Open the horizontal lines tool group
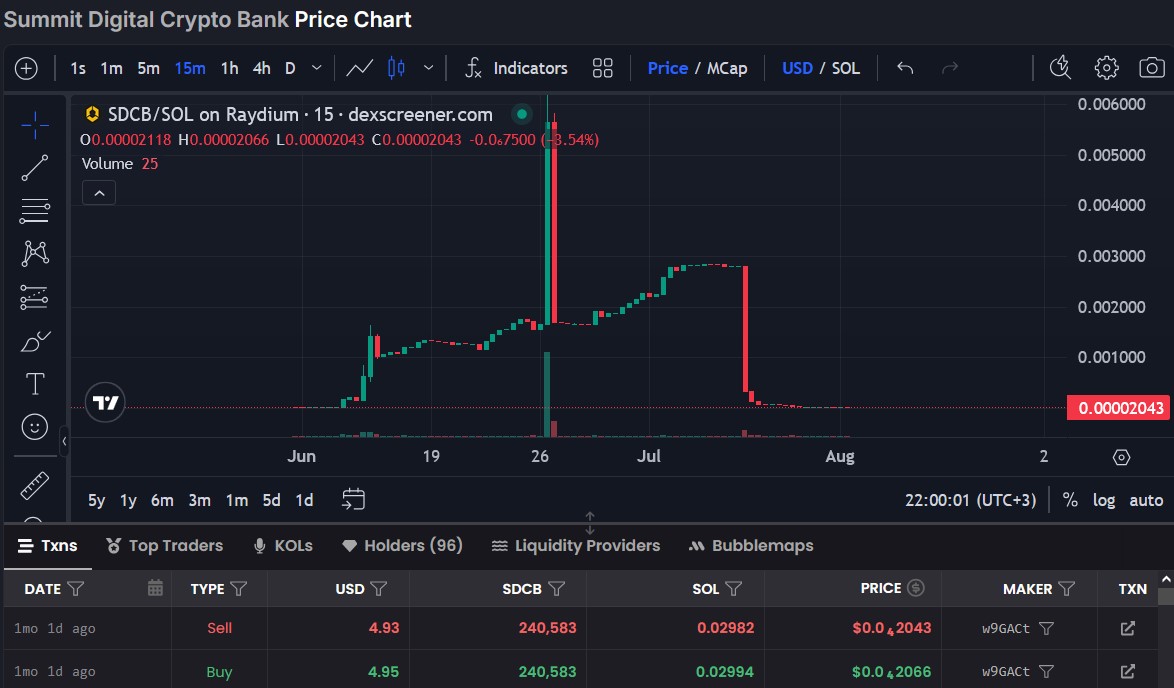This screenshot has height=688, width=1174. coord(34,211)
